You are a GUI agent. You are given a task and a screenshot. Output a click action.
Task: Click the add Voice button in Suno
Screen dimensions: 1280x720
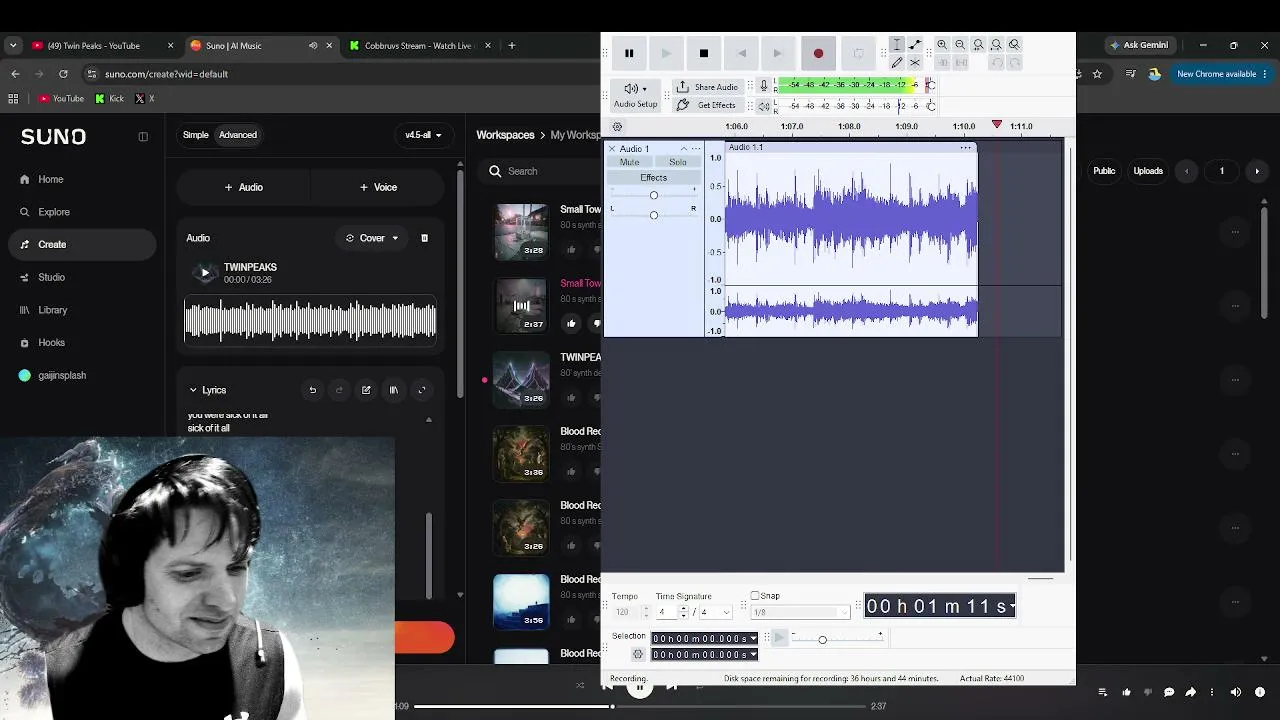point(378,187)
